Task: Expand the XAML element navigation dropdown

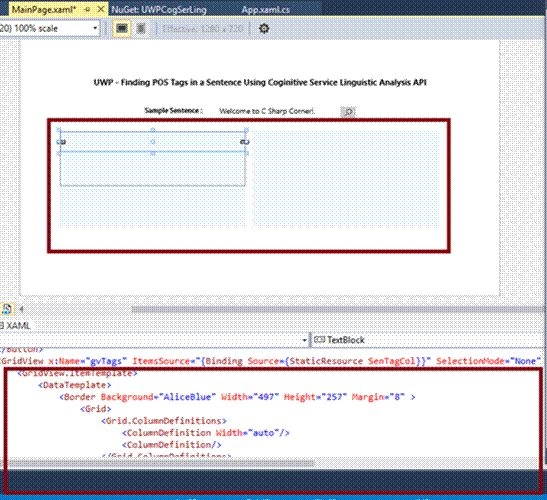Action: click(x=153, y=339)
